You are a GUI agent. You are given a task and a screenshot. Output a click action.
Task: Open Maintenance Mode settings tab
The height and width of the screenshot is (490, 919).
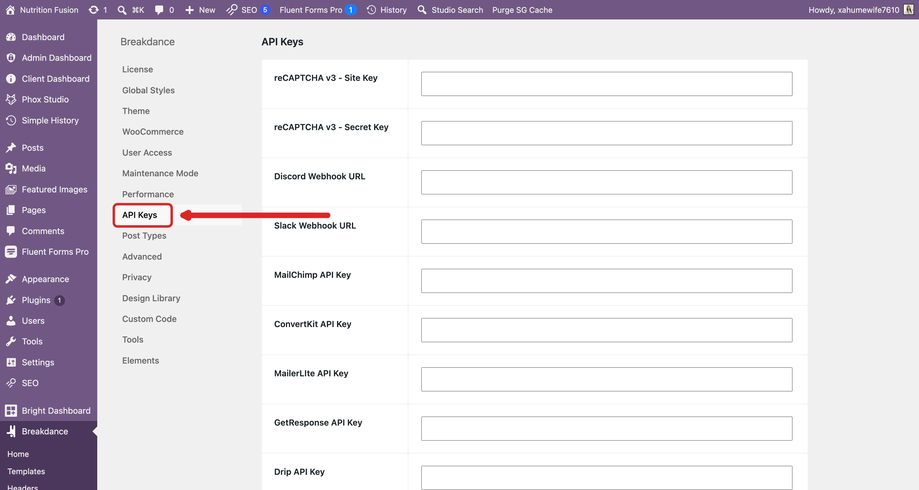coord(160,173)
